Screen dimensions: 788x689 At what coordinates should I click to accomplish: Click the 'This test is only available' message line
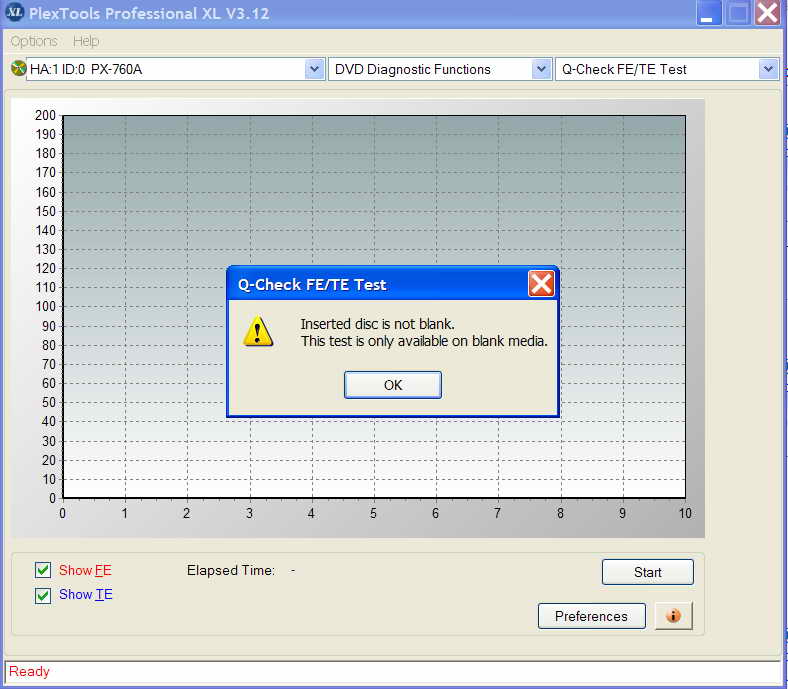coord(424,341)
